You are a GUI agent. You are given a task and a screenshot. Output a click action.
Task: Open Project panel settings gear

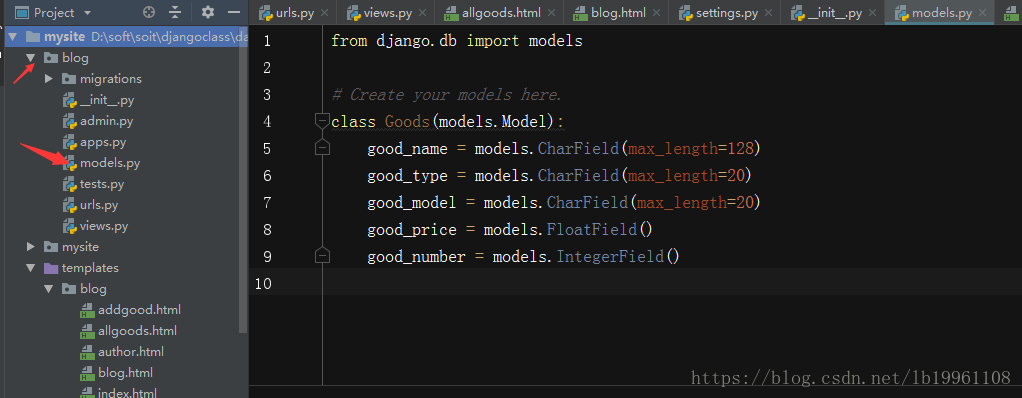208,12
